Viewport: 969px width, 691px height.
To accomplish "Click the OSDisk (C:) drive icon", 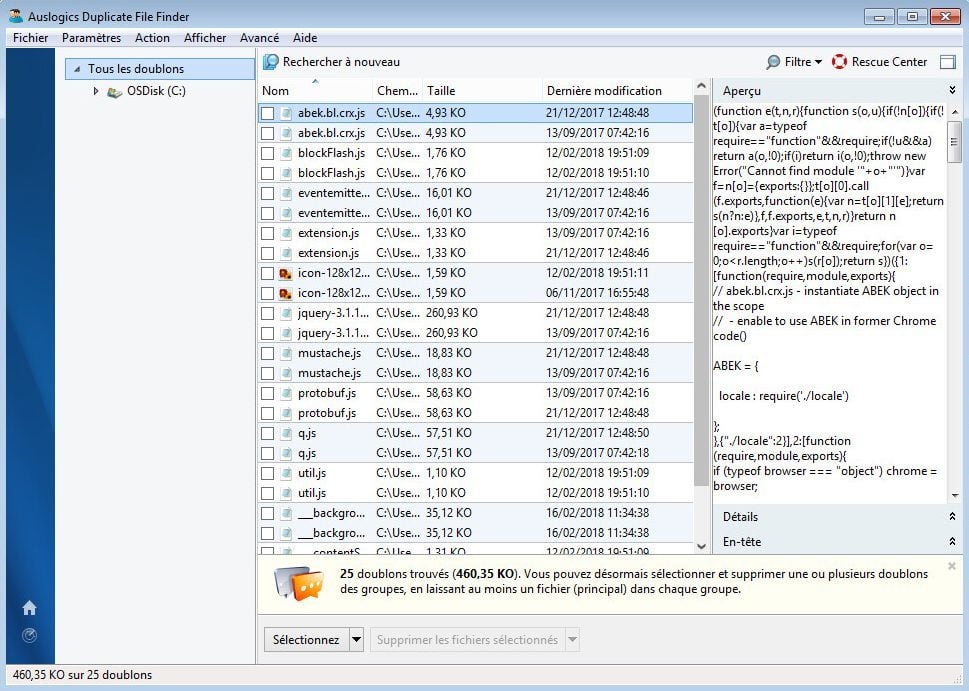I will point(115,91).
